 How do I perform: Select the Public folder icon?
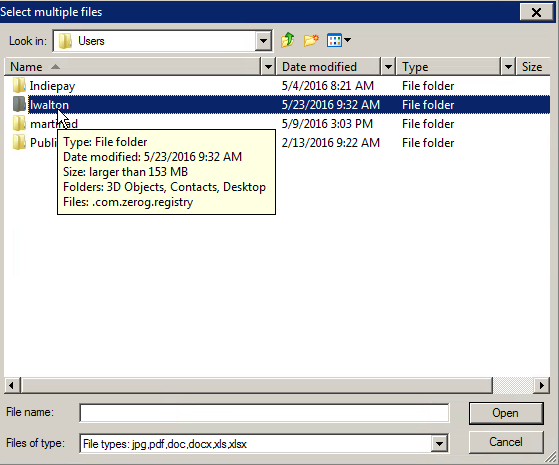tap(19, 142)
